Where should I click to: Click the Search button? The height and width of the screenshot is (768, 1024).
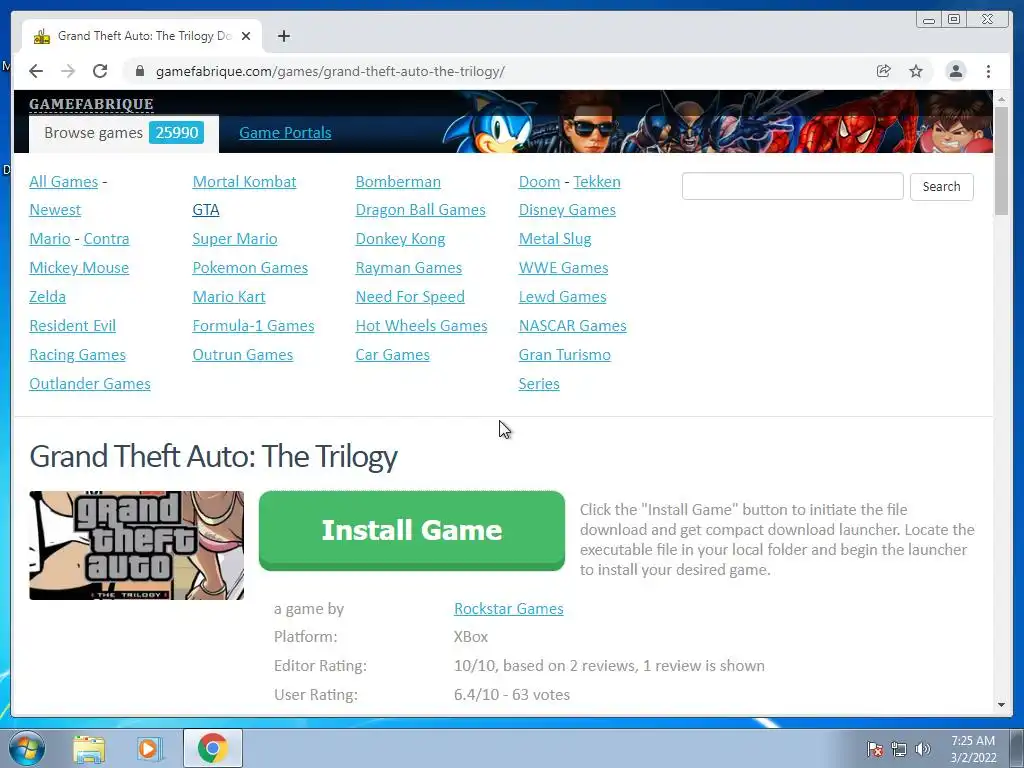pos(941,187)
